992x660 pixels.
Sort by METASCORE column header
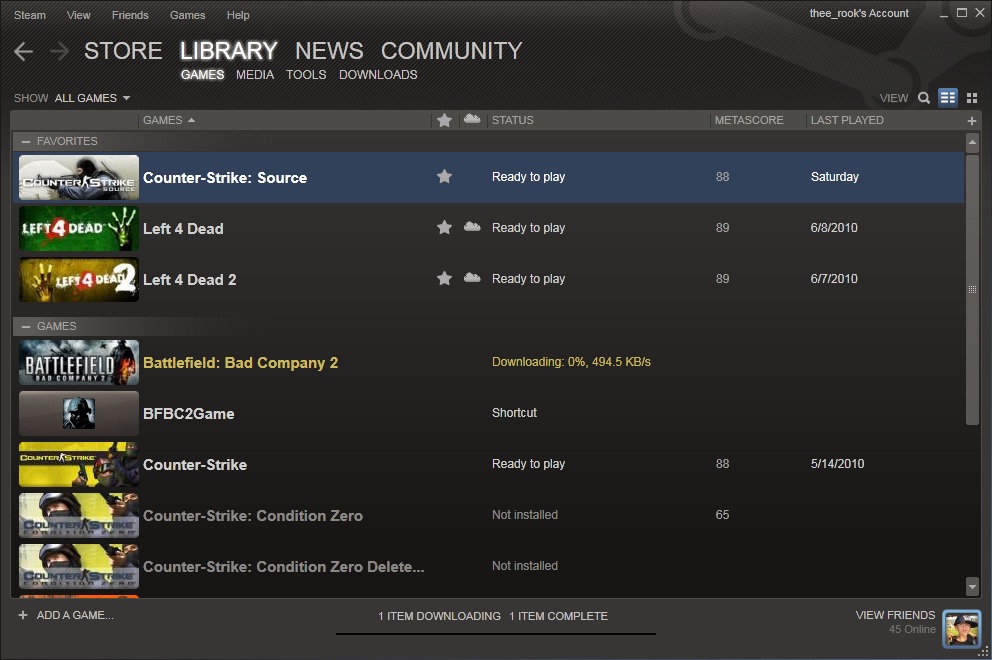tap(749, 120)
